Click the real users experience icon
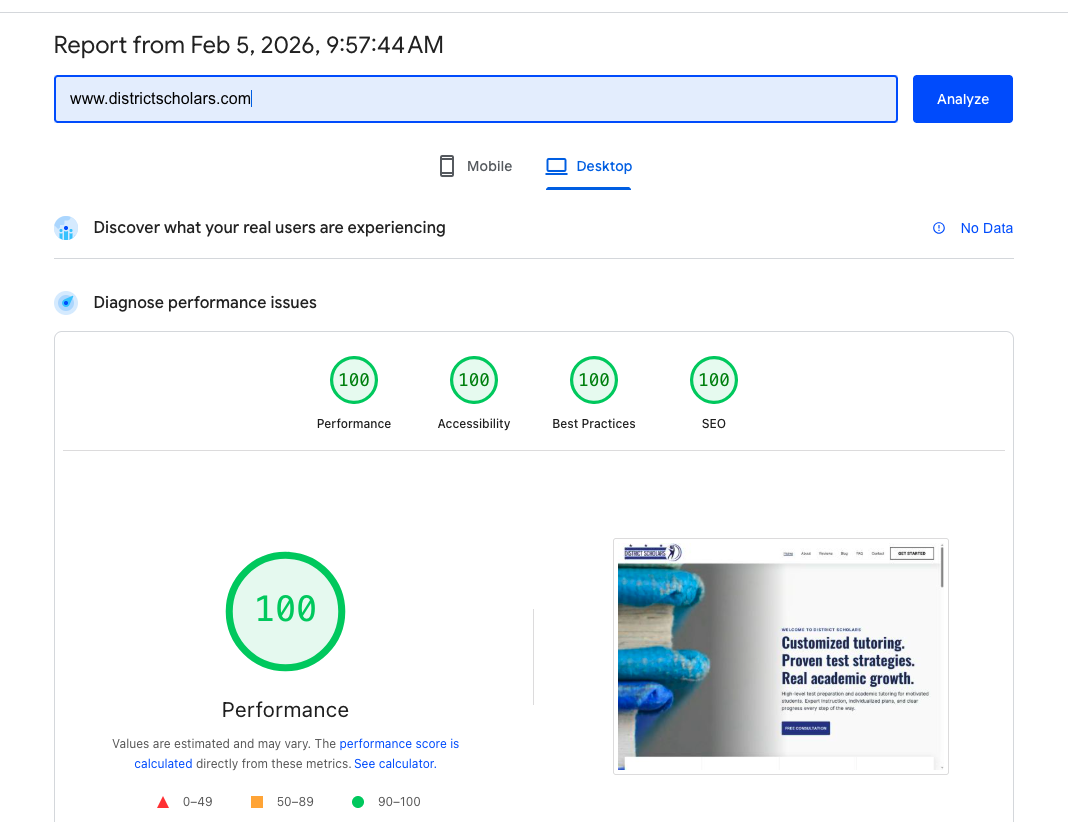The width and height of the screenshot is (1068, 822). pos(65,228)
